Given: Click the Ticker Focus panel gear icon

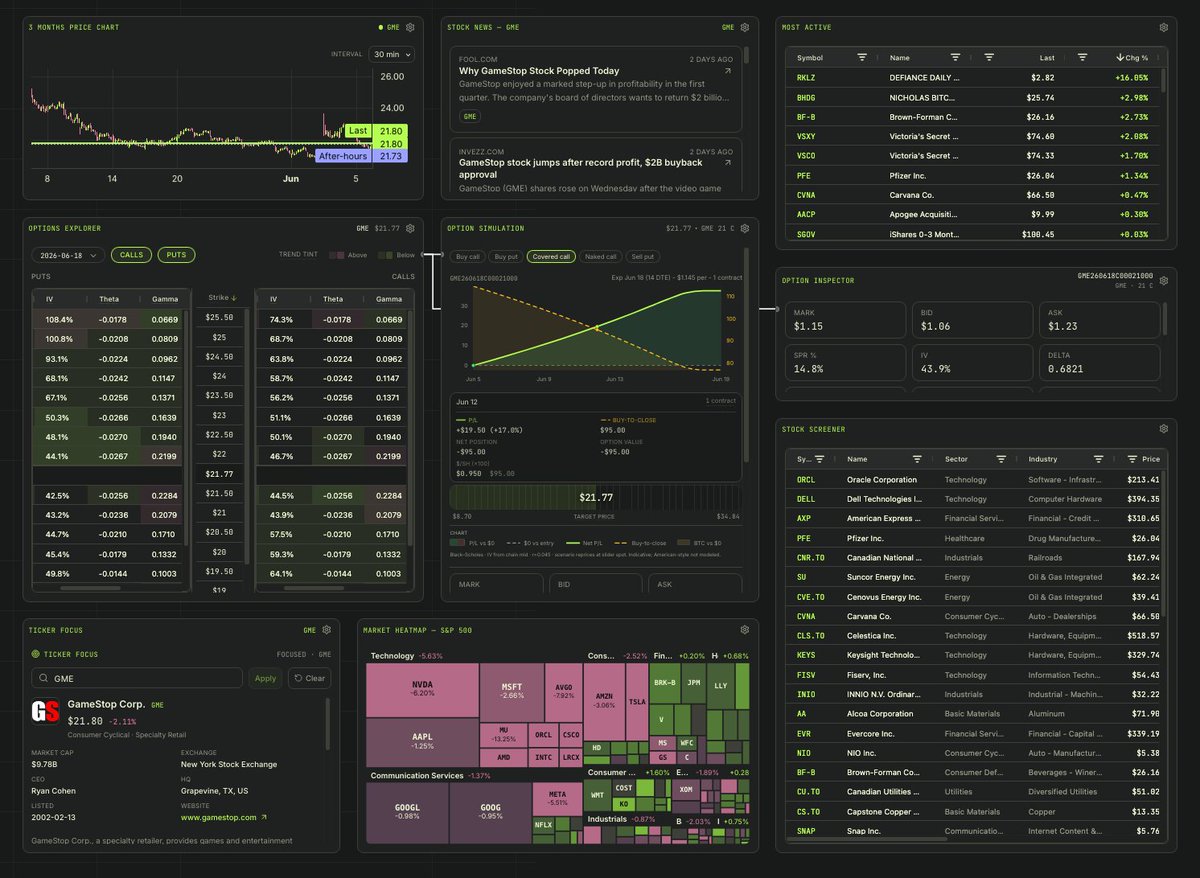Looking at the screenshot, I should [x=326, y=630].
